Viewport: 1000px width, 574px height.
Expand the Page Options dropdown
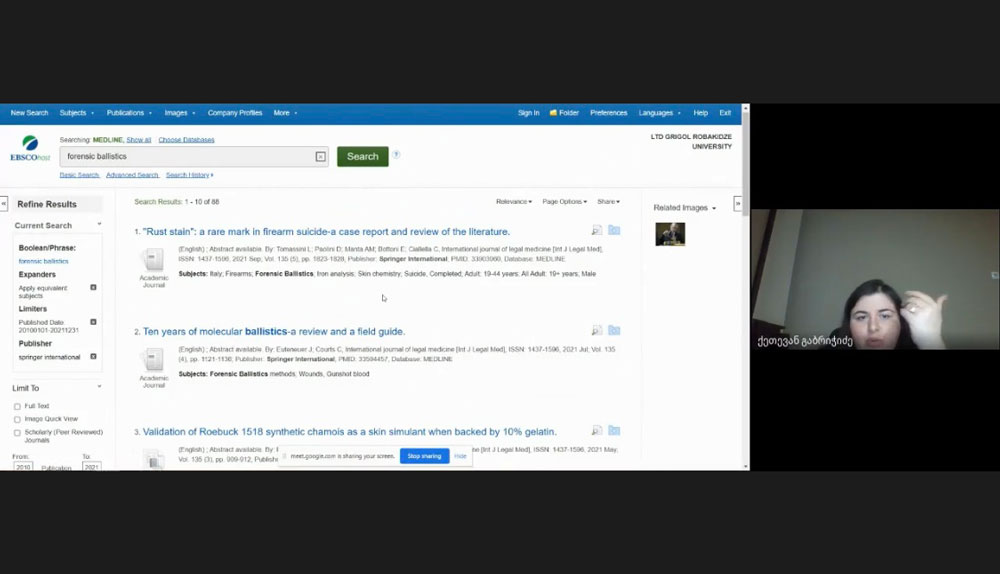pos(564,202)
